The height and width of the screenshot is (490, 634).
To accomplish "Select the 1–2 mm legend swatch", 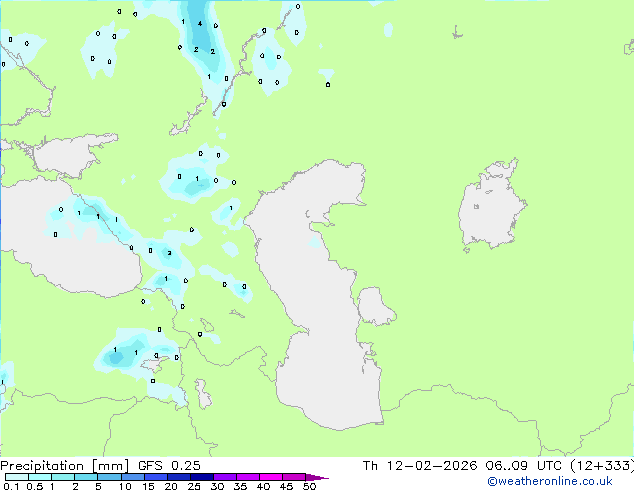I will click(x=63, y=477).
